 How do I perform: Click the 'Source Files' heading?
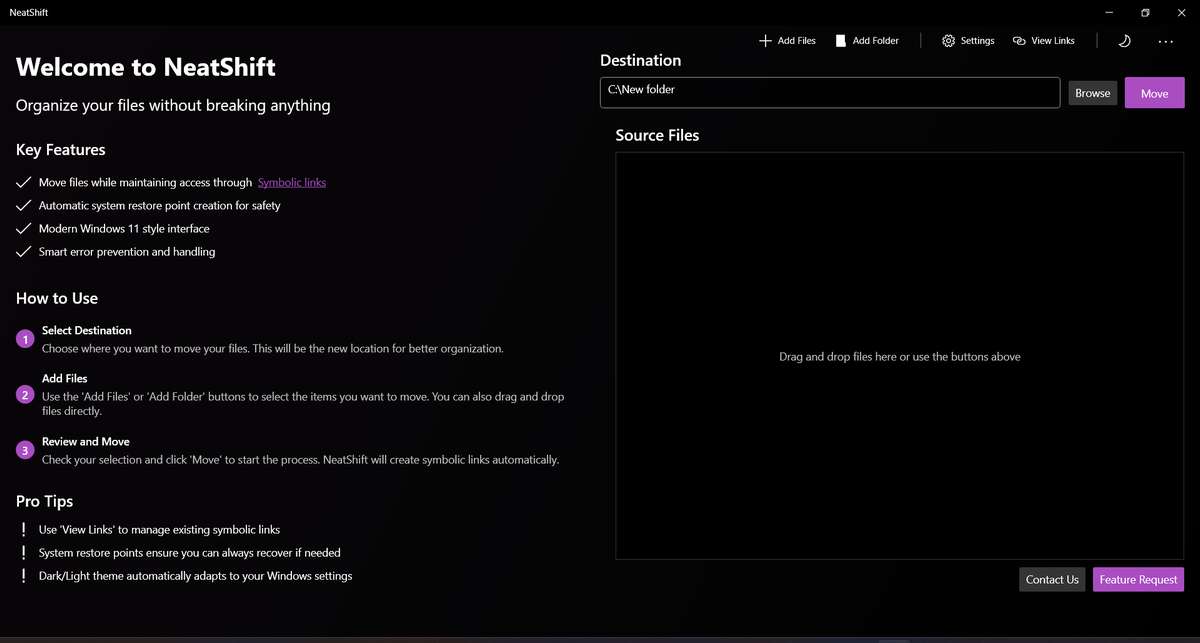(x=658, y=135)
